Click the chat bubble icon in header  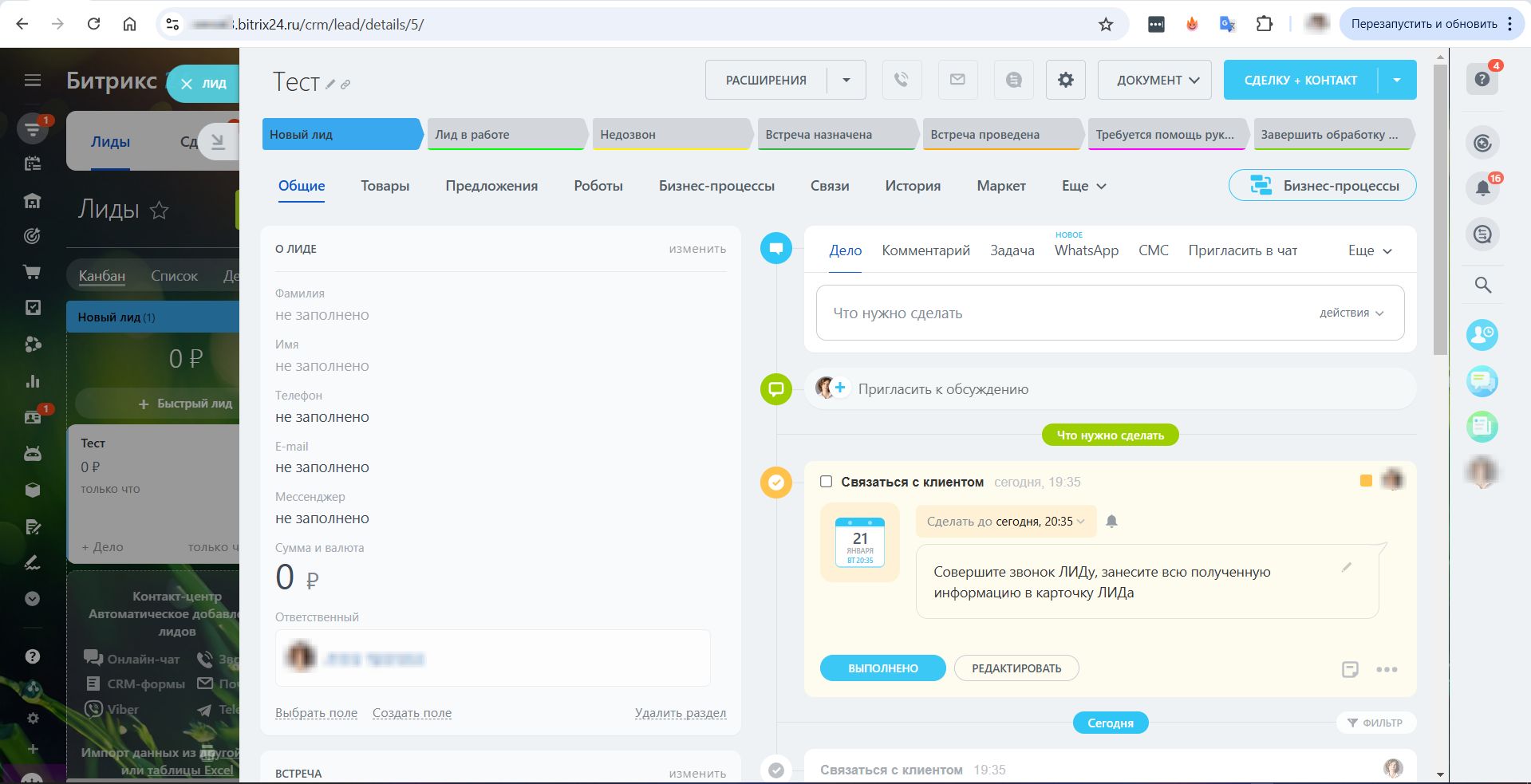click(x=1013, y=80)
